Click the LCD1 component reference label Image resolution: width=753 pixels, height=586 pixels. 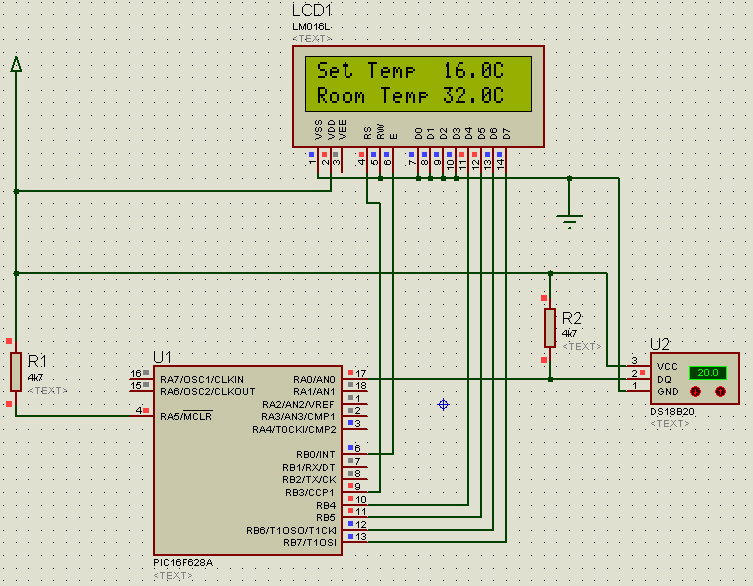click(x=312, y=11)
